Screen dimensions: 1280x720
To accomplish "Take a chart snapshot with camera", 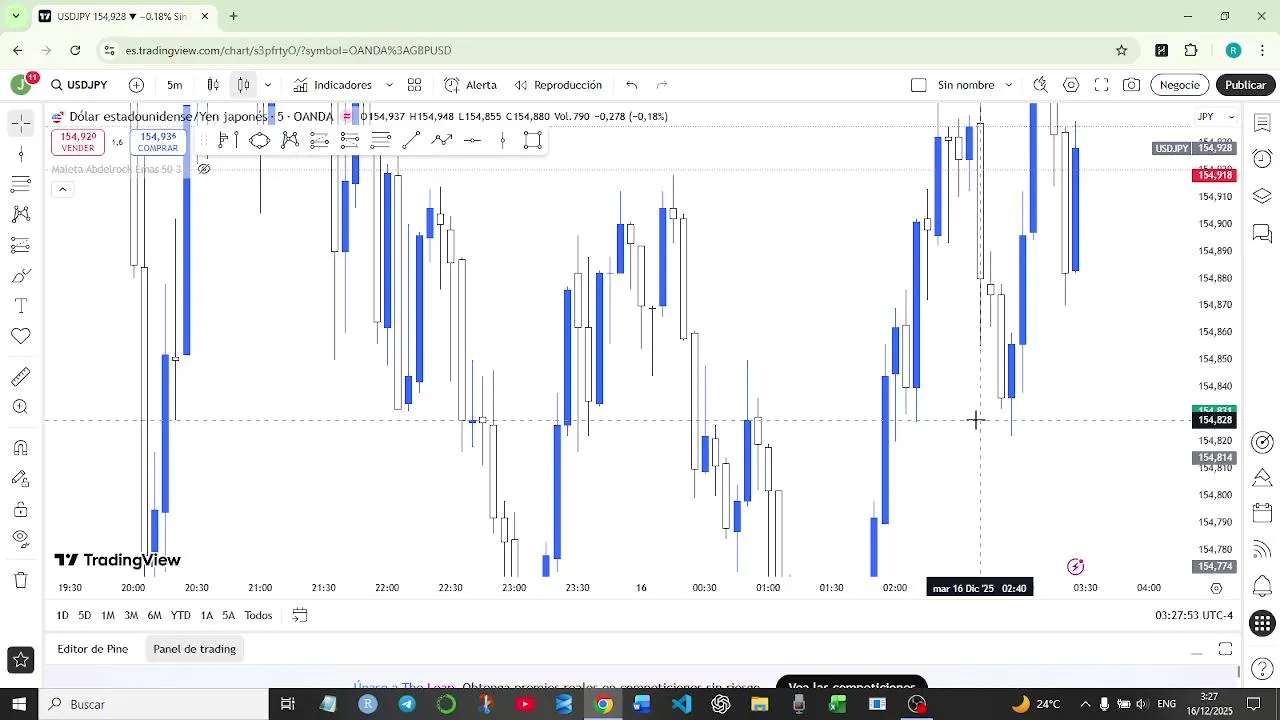I will tap(1131, 85).
